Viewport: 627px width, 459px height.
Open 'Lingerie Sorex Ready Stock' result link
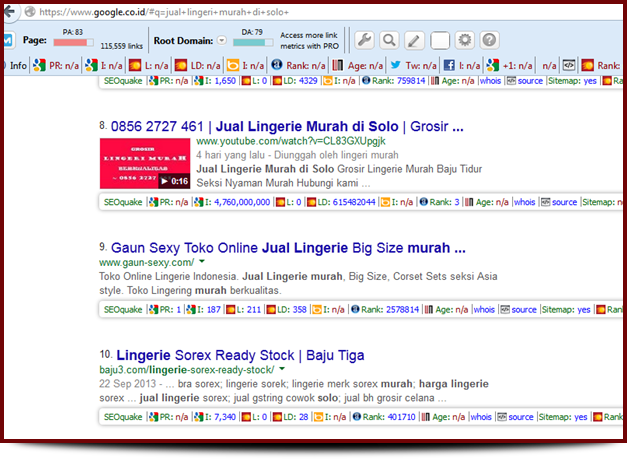click(x=240, y=355)
